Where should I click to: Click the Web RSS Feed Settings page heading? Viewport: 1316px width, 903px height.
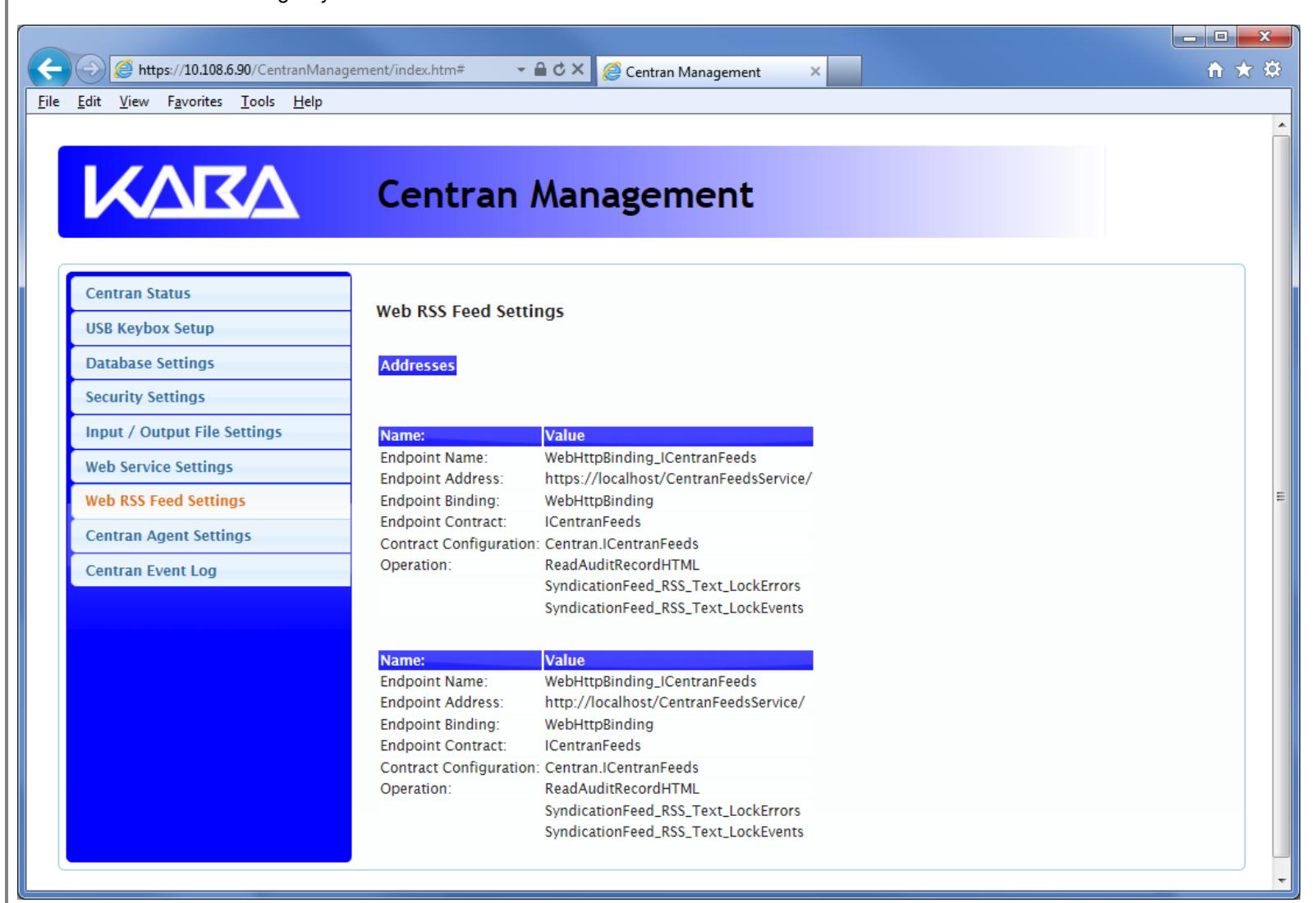click(x=470, y=312)
